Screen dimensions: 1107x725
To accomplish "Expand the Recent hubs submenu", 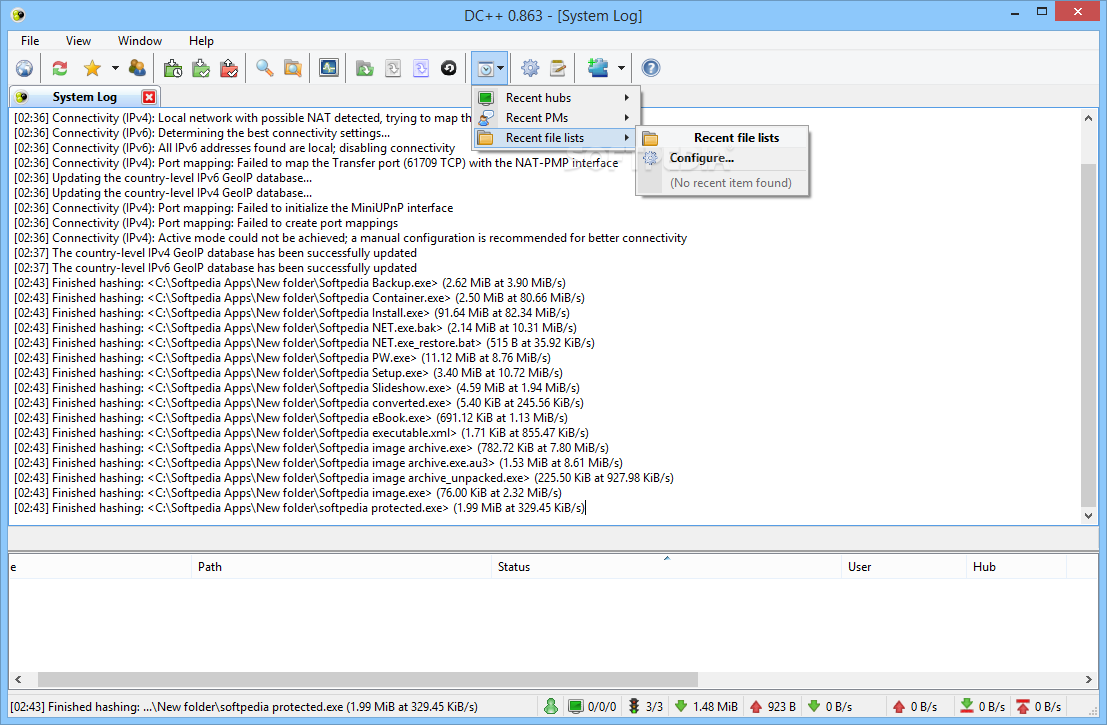I will (556, 98).
